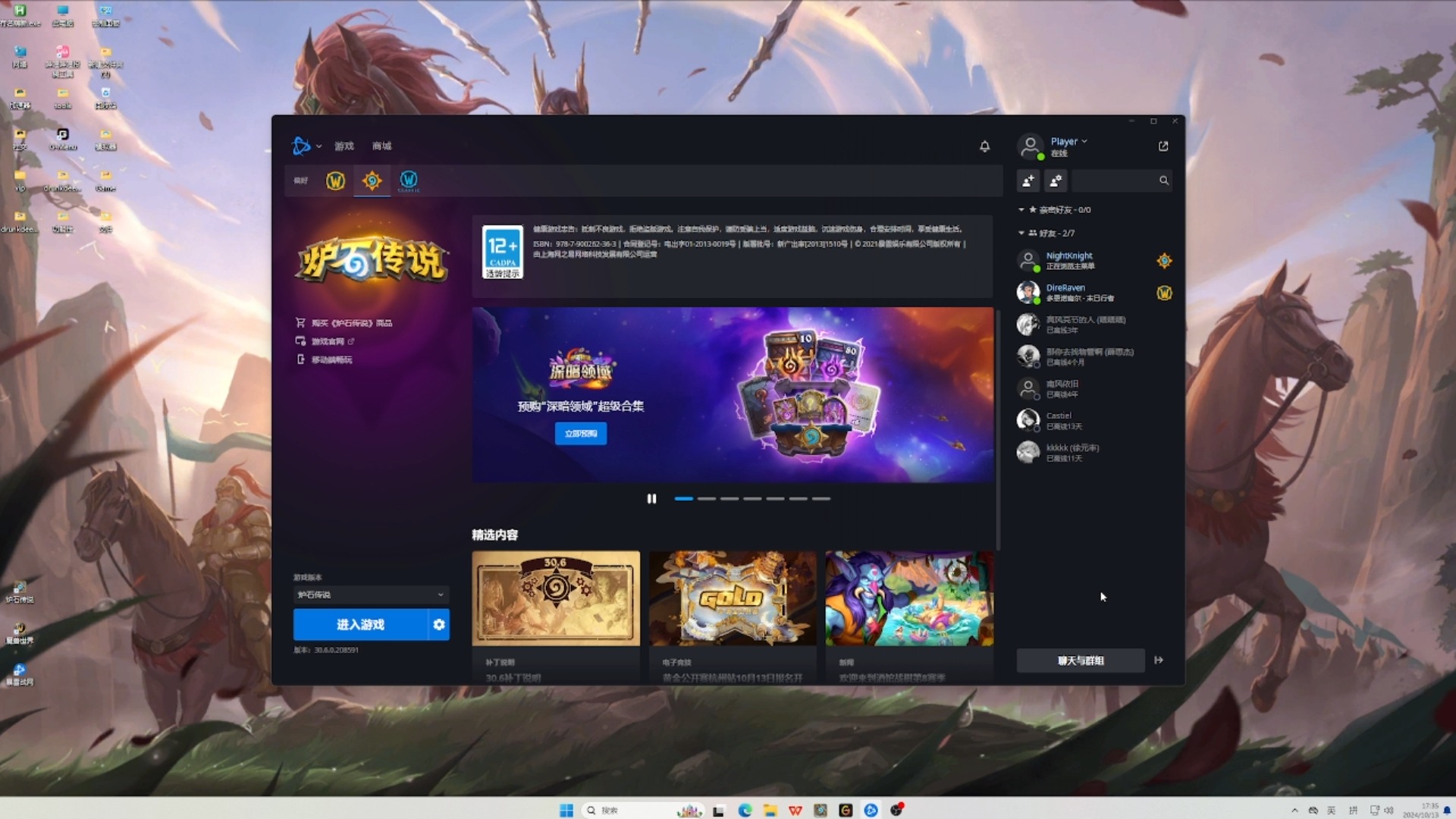
Task: Open the 聊天与群组 chat and groups button
Action: coord(1081,661)
